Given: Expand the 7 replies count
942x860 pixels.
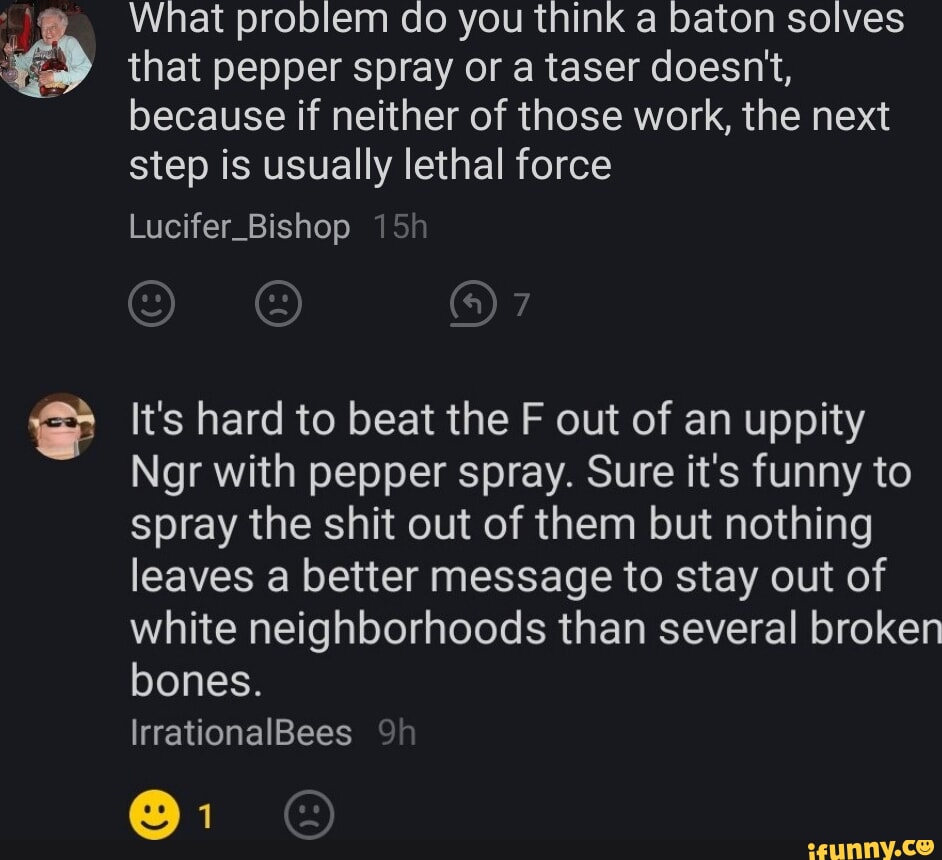Looking at the screenshot, I should click(x=521, y=304).
